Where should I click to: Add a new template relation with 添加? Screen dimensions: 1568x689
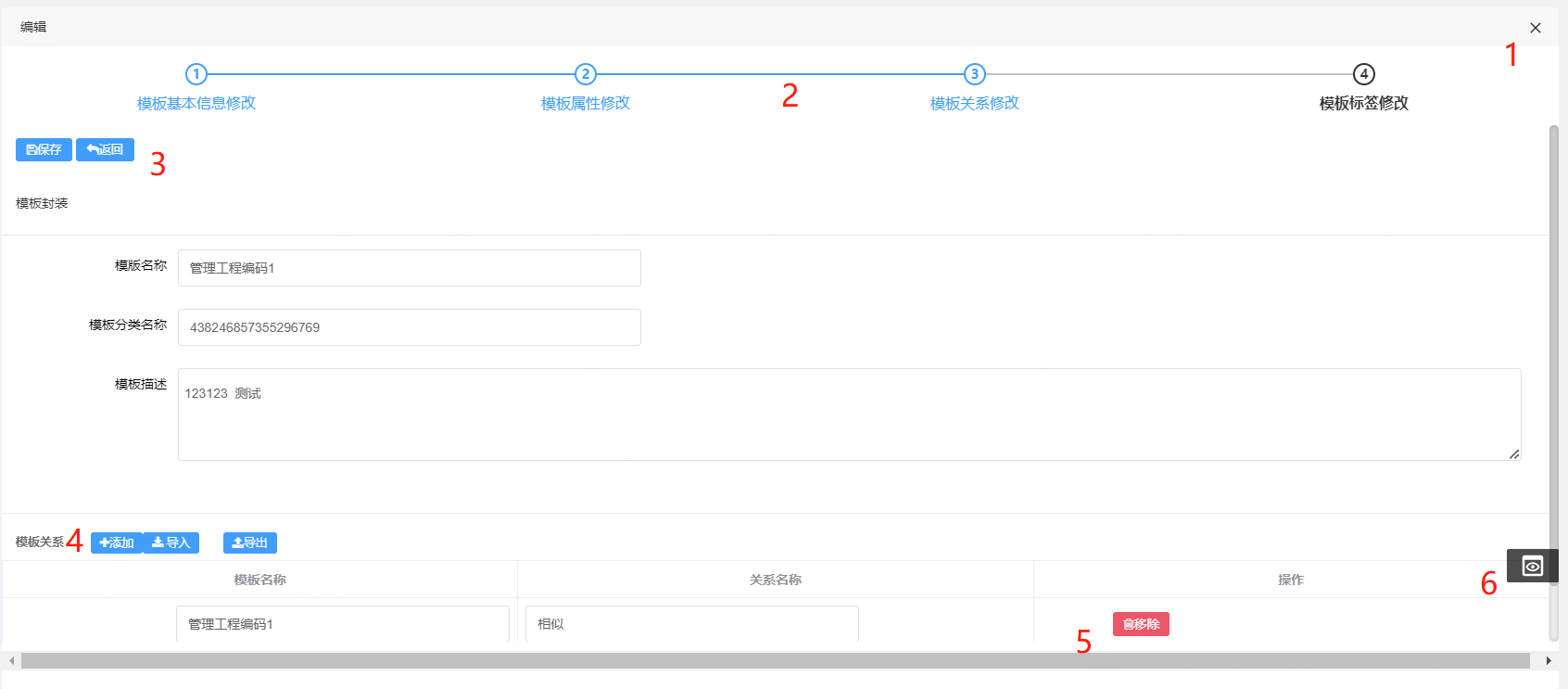point(117,542)
